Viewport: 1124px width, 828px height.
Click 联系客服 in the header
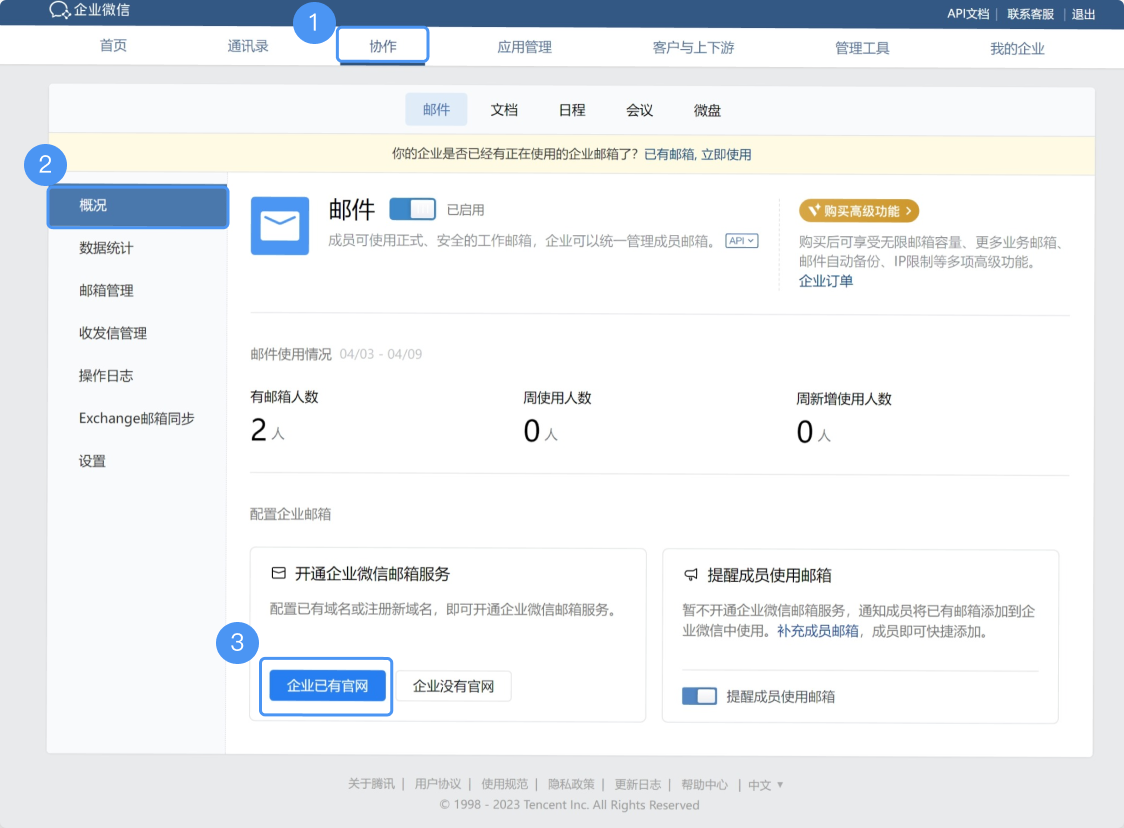coord(1030,14)
